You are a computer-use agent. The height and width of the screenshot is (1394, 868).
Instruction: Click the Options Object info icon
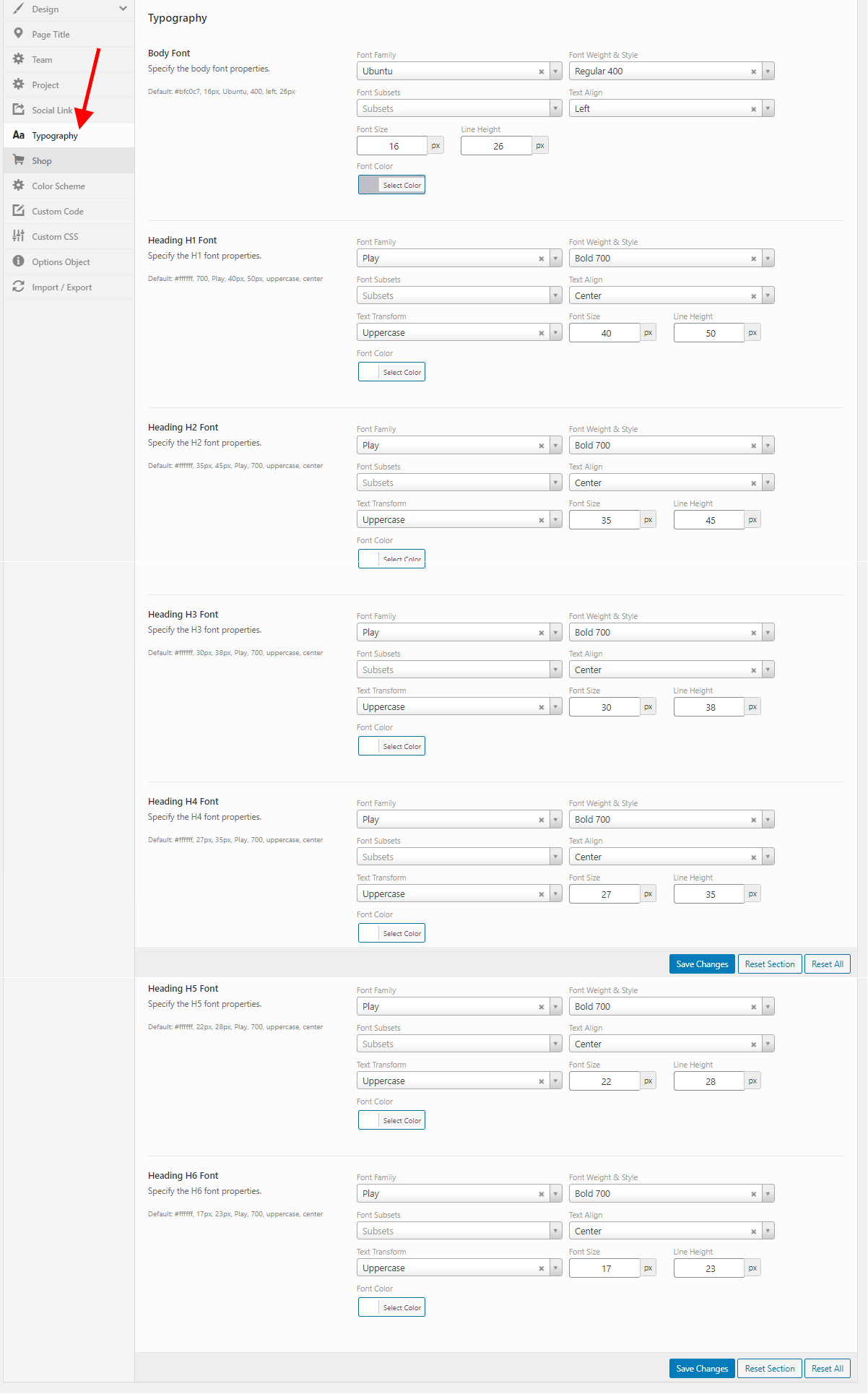pos(19,261)
